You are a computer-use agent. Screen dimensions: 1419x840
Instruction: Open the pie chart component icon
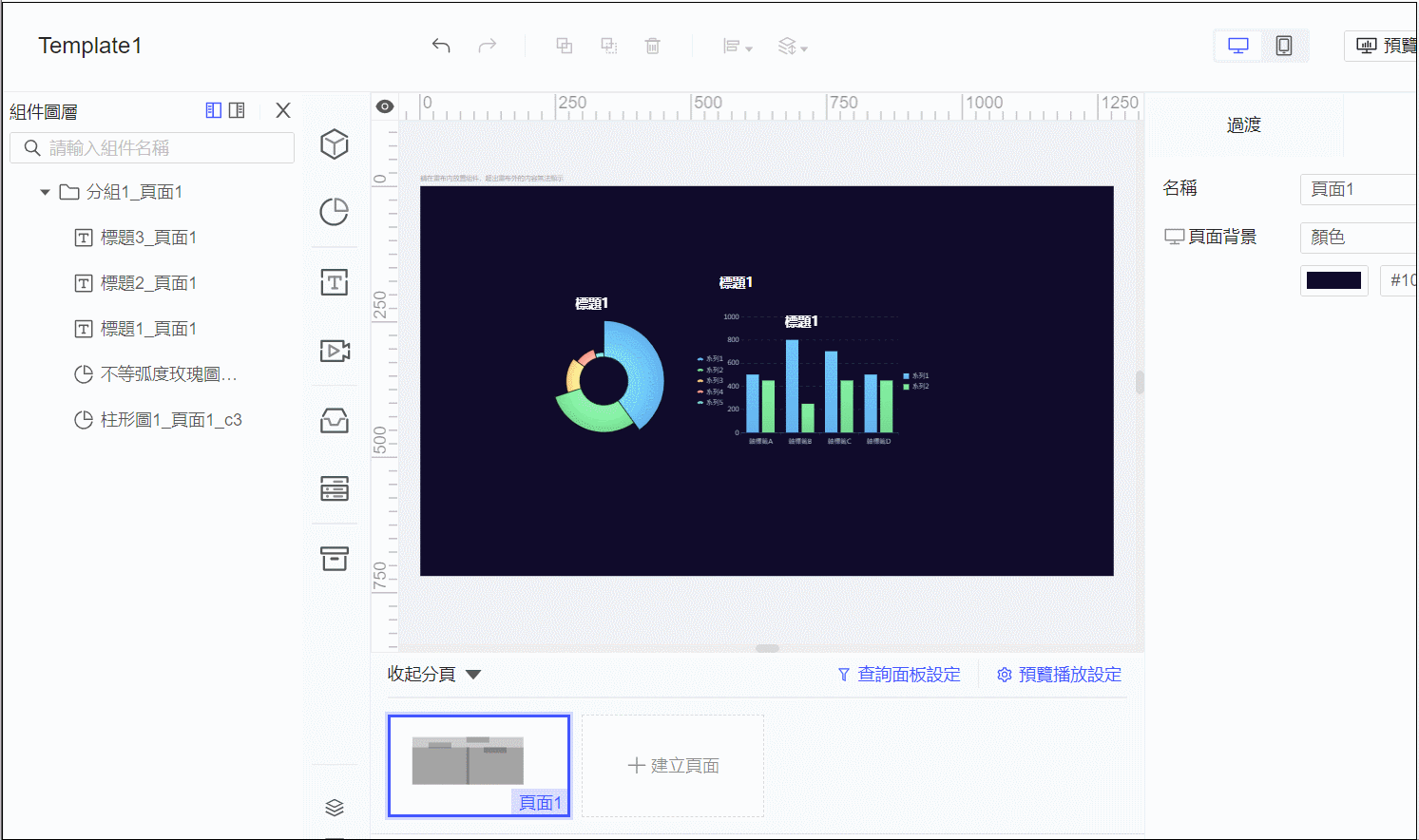[335, 212]
